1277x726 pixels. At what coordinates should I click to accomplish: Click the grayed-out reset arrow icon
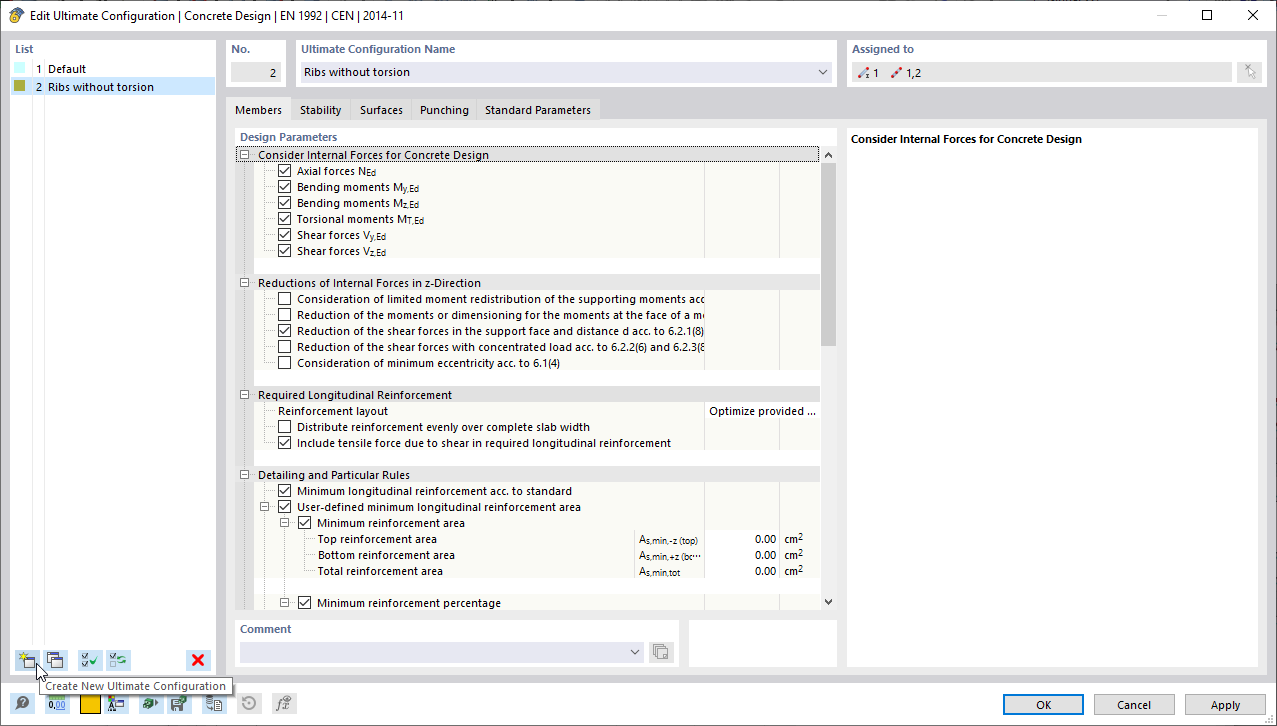(x=249, y=704)
